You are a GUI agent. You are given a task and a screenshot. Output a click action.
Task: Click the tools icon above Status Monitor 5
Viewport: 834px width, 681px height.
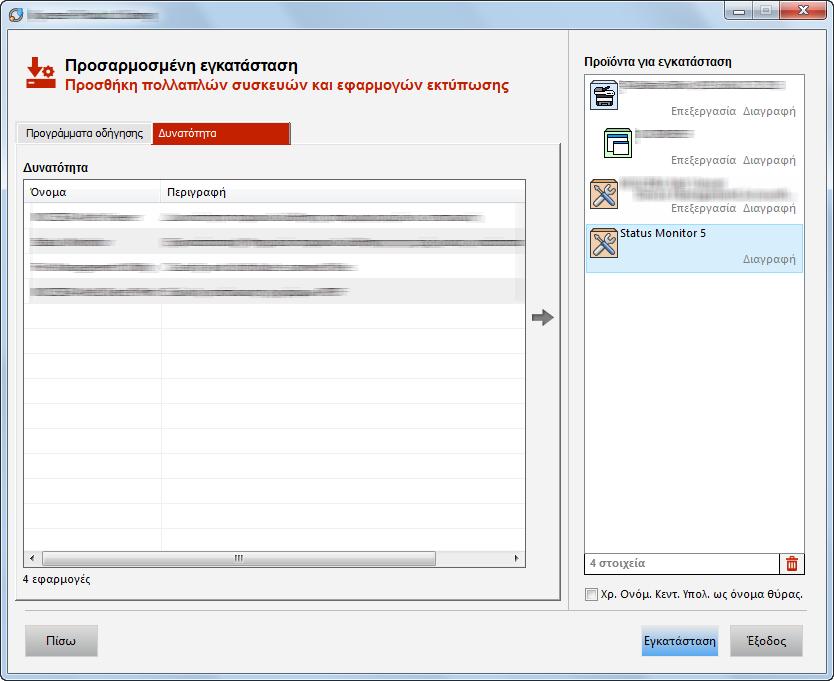pyautogui.click(x=604, y=194)
